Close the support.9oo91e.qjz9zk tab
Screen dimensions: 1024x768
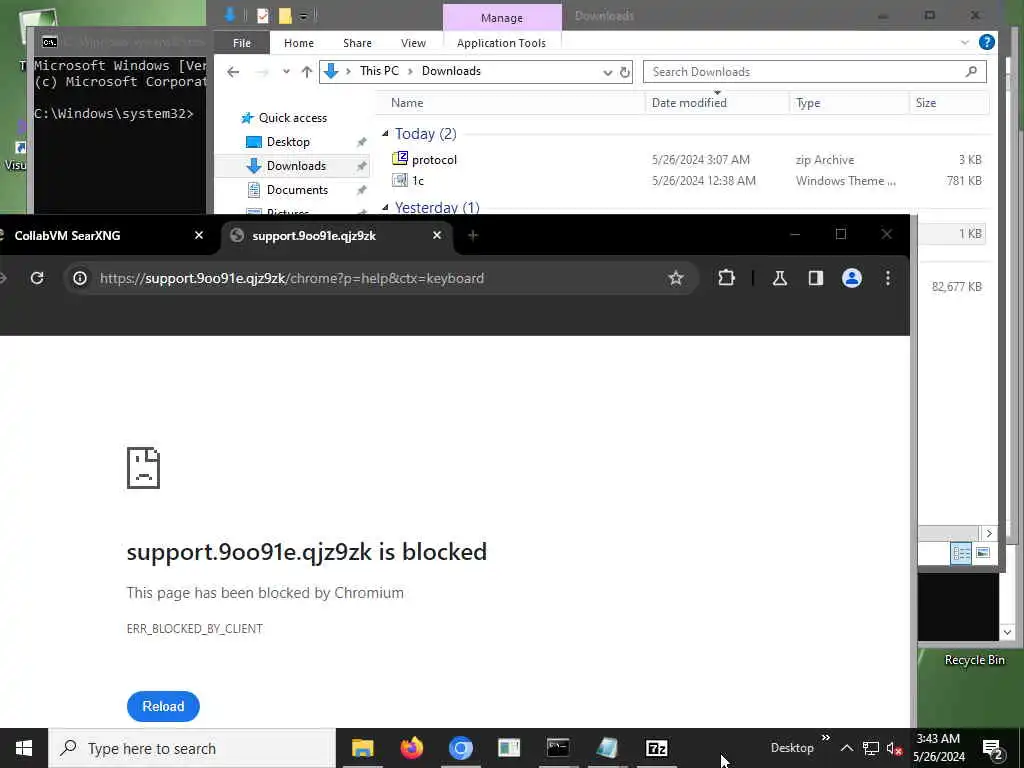click(437, 235)
